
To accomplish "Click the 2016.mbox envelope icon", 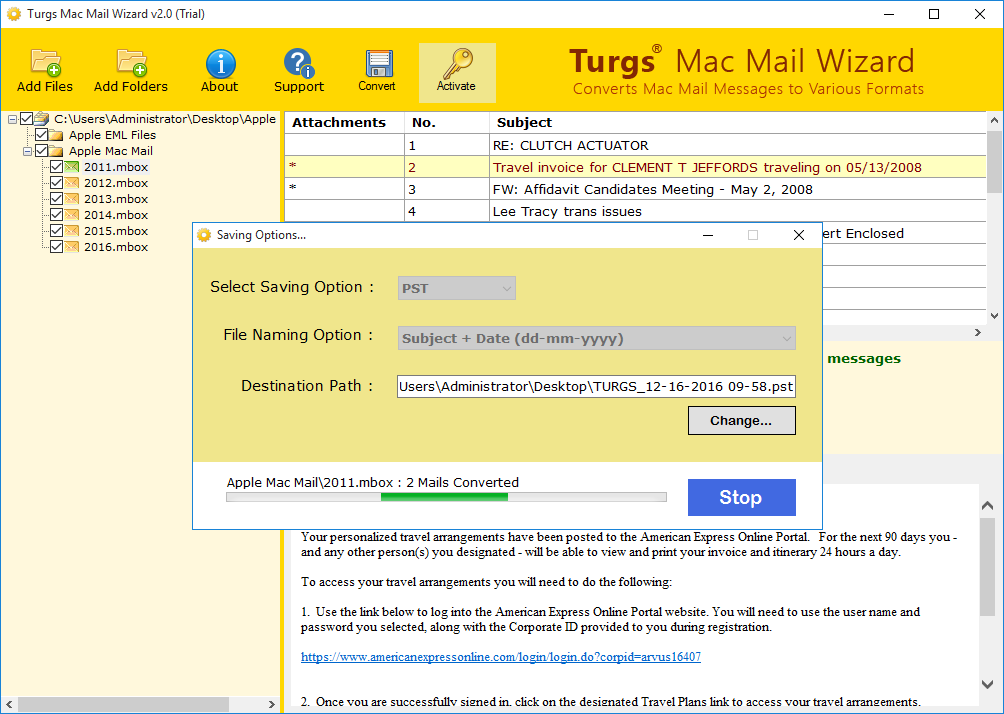I will pos(72,247).
